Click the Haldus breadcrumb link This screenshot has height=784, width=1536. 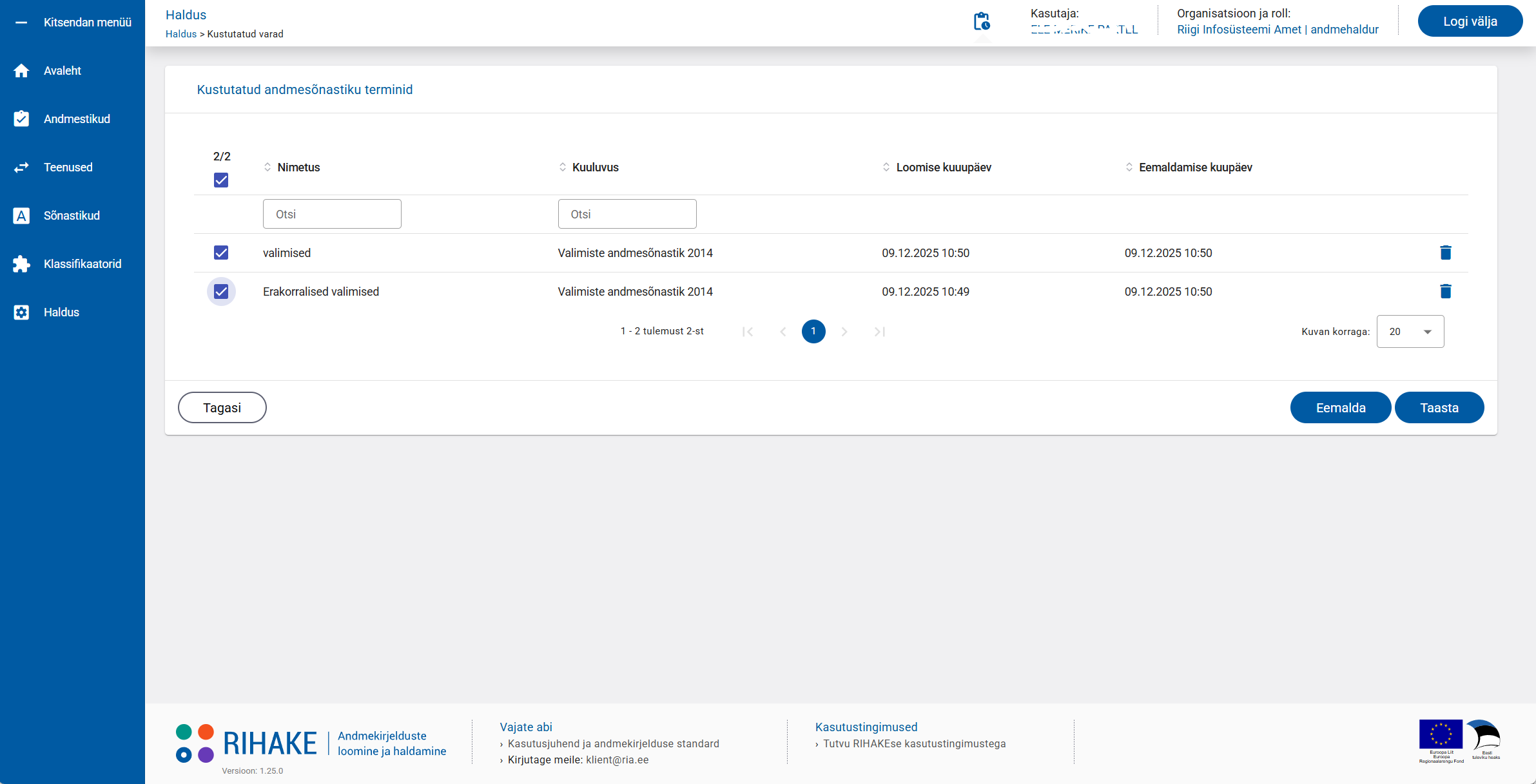tap(180, 34)
